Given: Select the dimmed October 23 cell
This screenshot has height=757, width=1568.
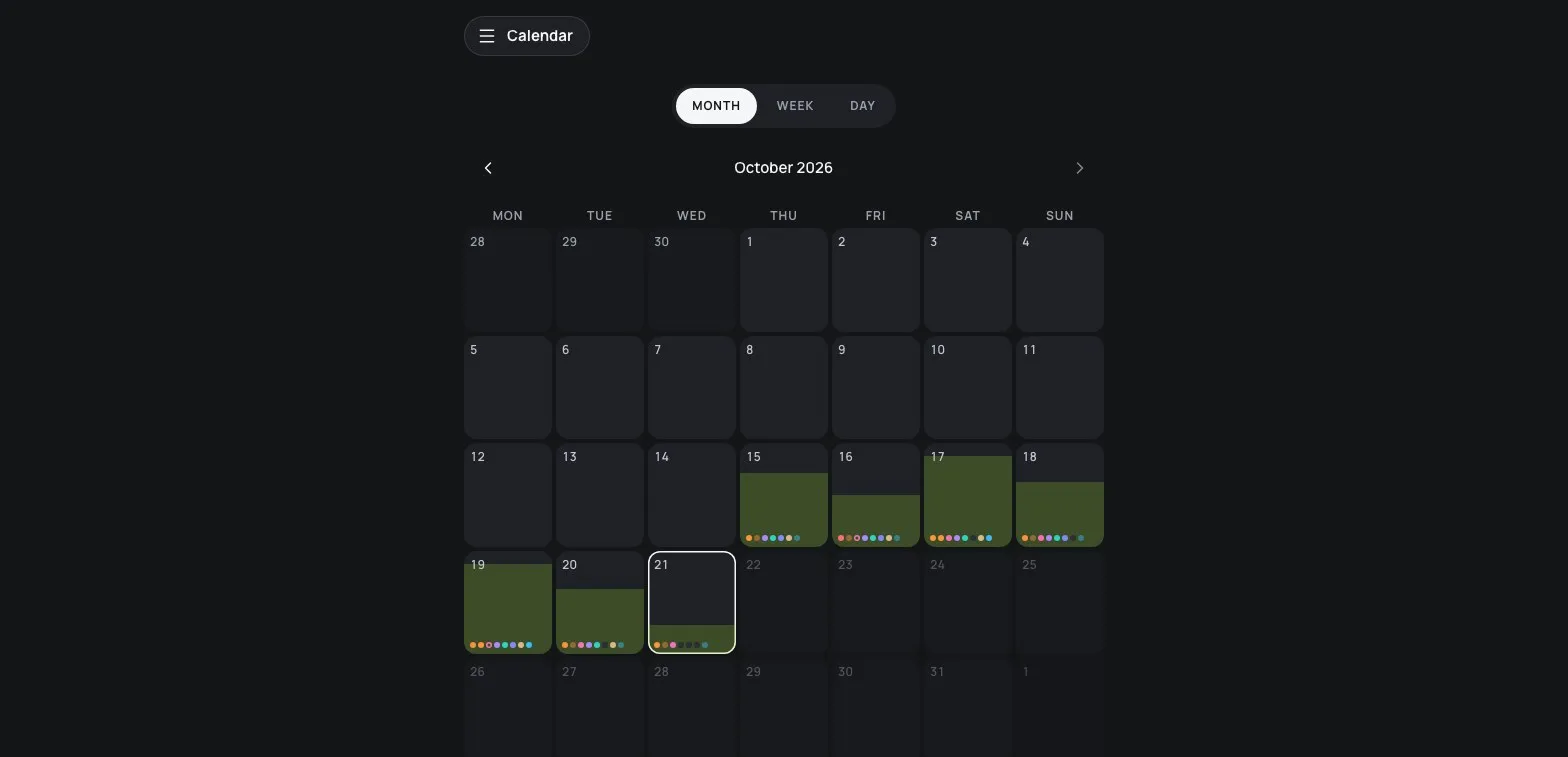Looking at the screenshot, I should [x=876, y=603].
